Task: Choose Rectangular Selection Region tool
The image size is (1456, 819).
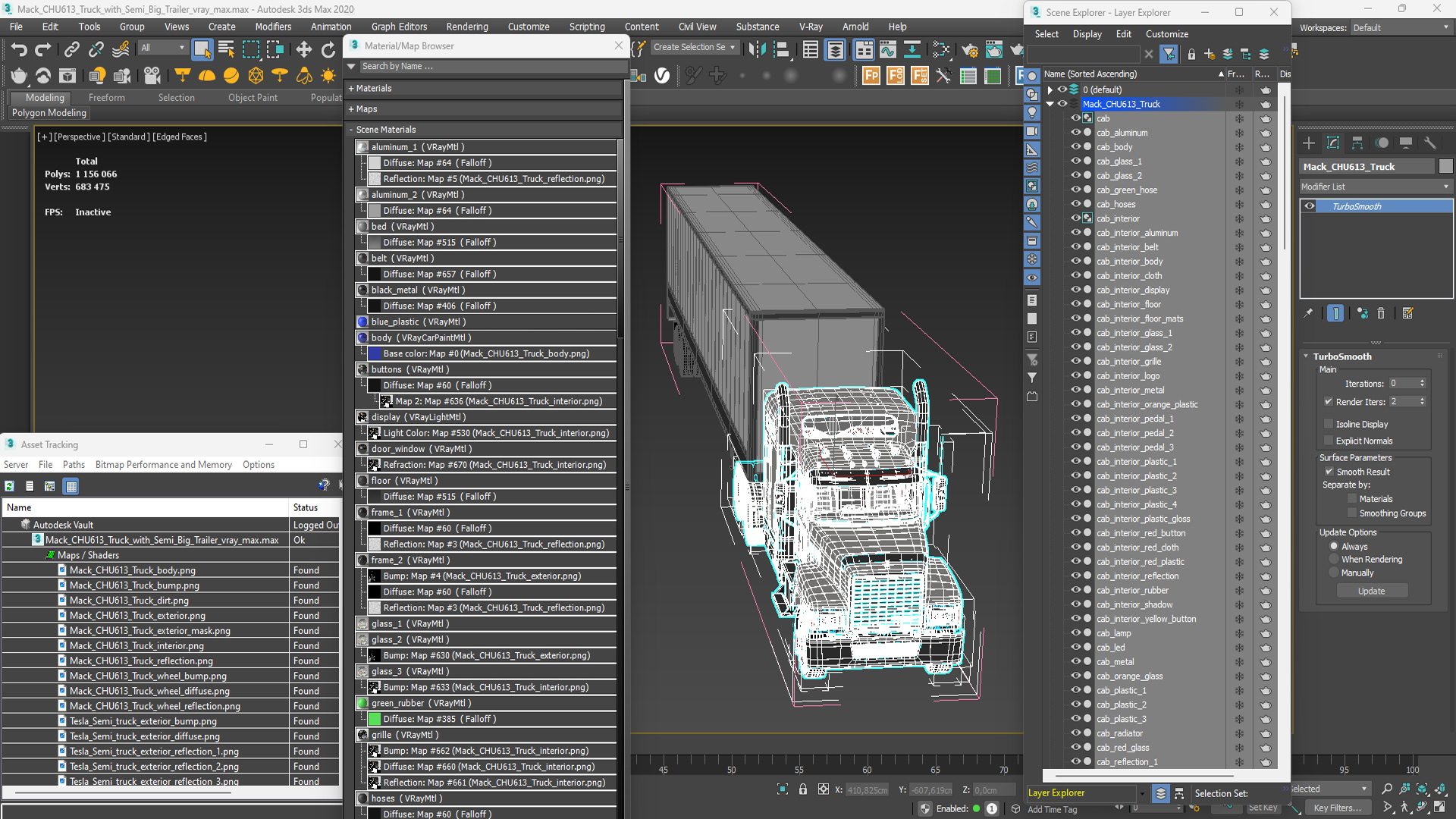Action: [x=250, y=50]
